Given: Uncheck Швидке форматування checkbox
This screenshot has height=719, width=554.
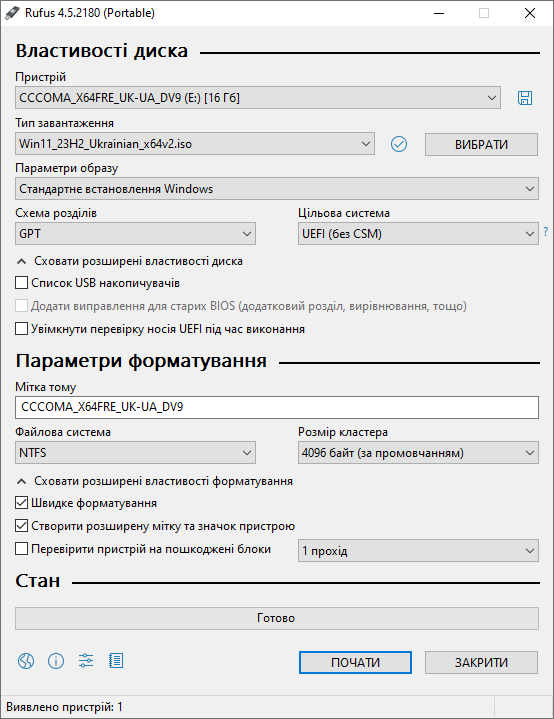Looking at the screenshot, I should pyautogui.click(x=22, y=503).
